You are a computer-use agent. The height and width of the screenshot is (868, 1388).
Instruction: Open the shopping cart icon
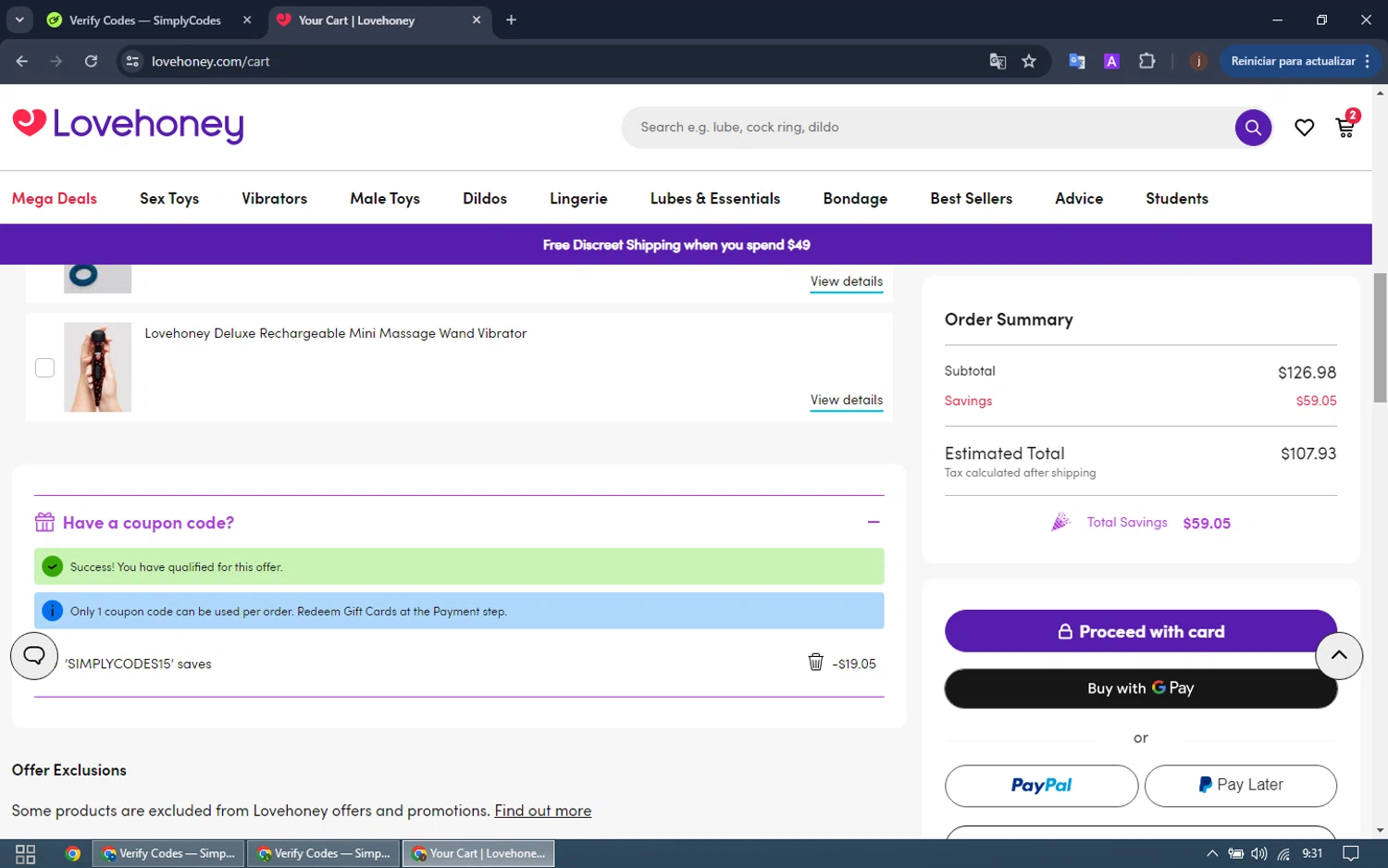1346,126
